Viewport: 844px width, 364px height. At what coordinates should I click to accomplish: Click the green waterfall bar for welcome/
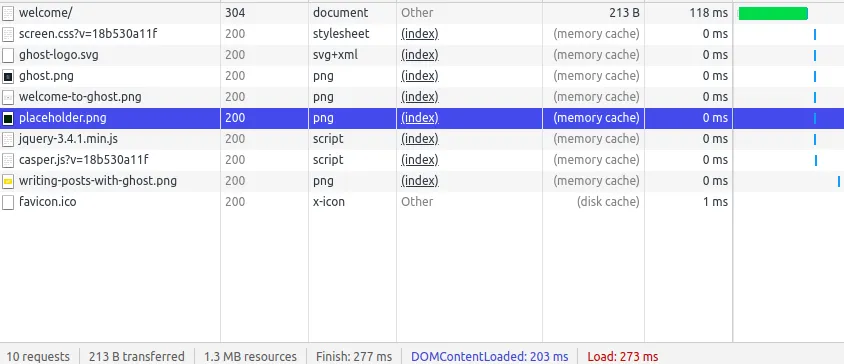tap(773, 13)
